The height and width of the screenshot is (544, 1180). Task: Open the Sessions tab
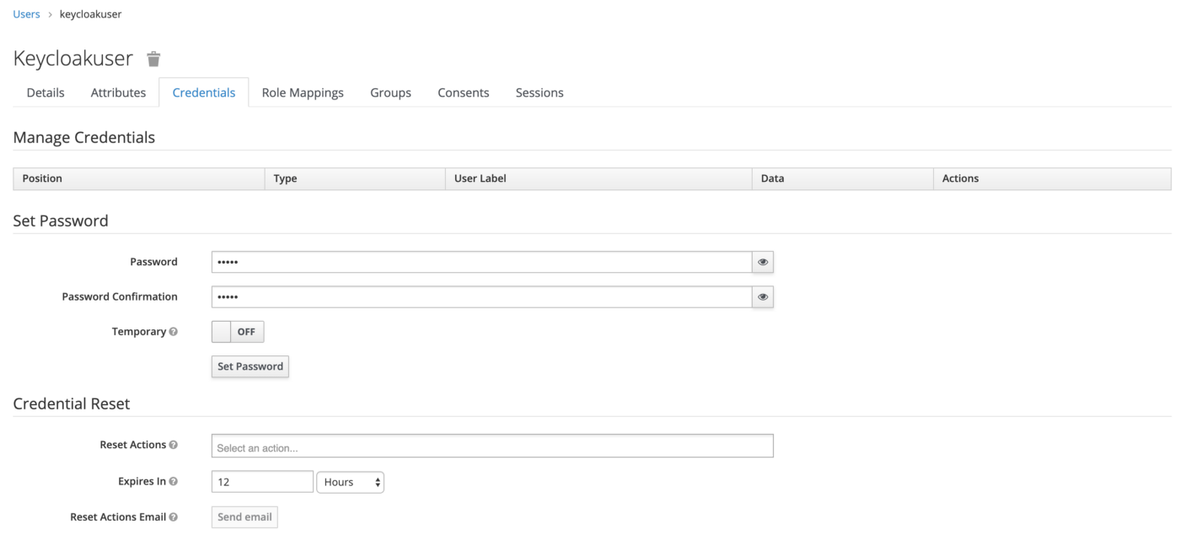[540, 93]
